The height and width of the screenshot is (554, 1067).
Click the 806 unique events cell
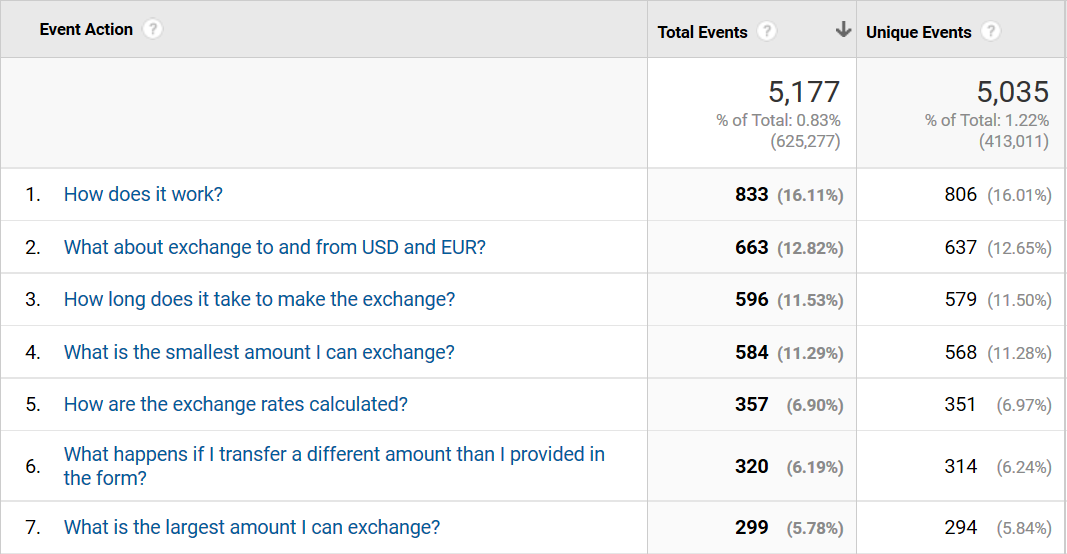coord(960,195)
